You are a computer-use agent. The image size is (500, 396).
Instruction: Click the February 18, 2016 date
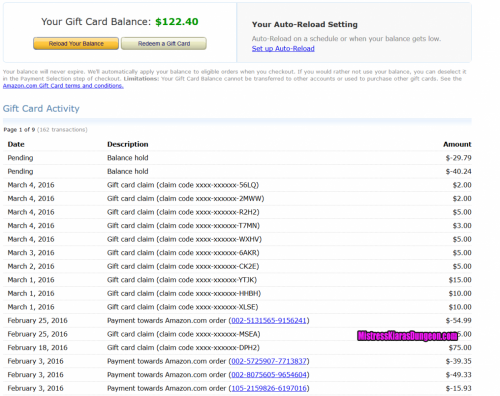click(37, 348)
